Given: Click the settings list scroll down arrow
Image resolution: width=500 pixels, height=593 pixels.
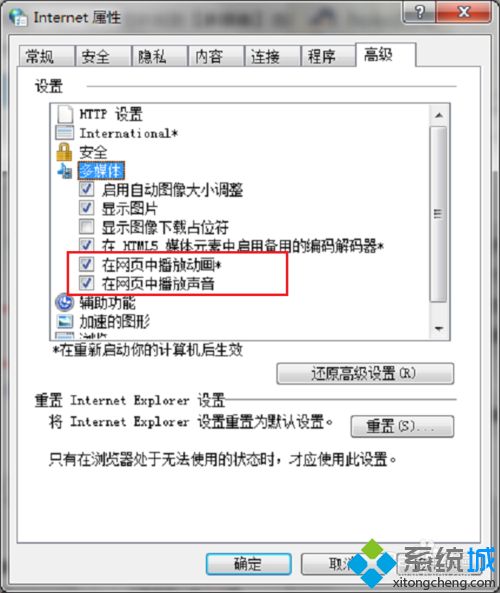Looking at the screenshot, I should (439, 328).
